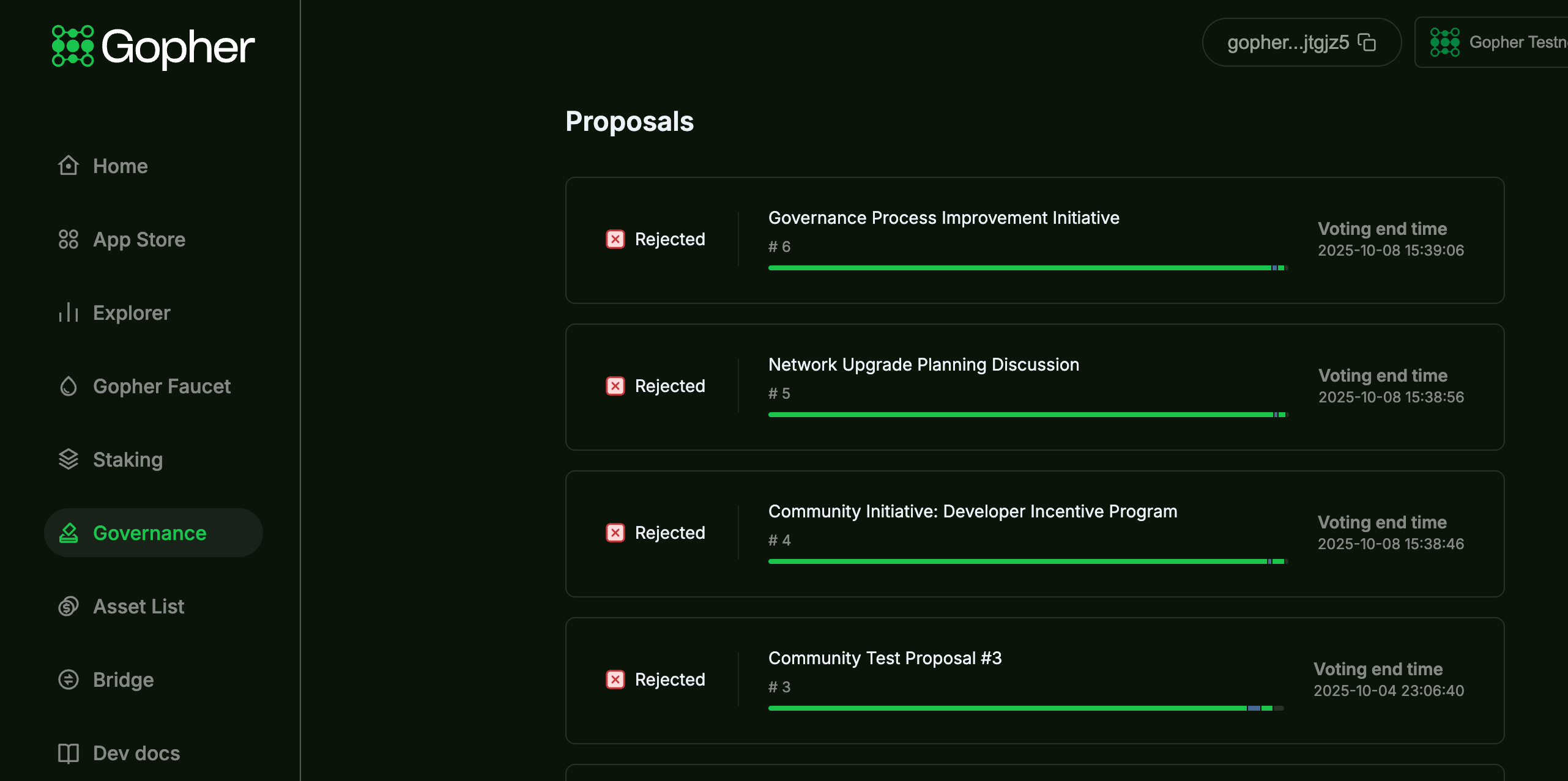
Task: Copy the wallet address with copy icon
Action: pos(1367,42)
